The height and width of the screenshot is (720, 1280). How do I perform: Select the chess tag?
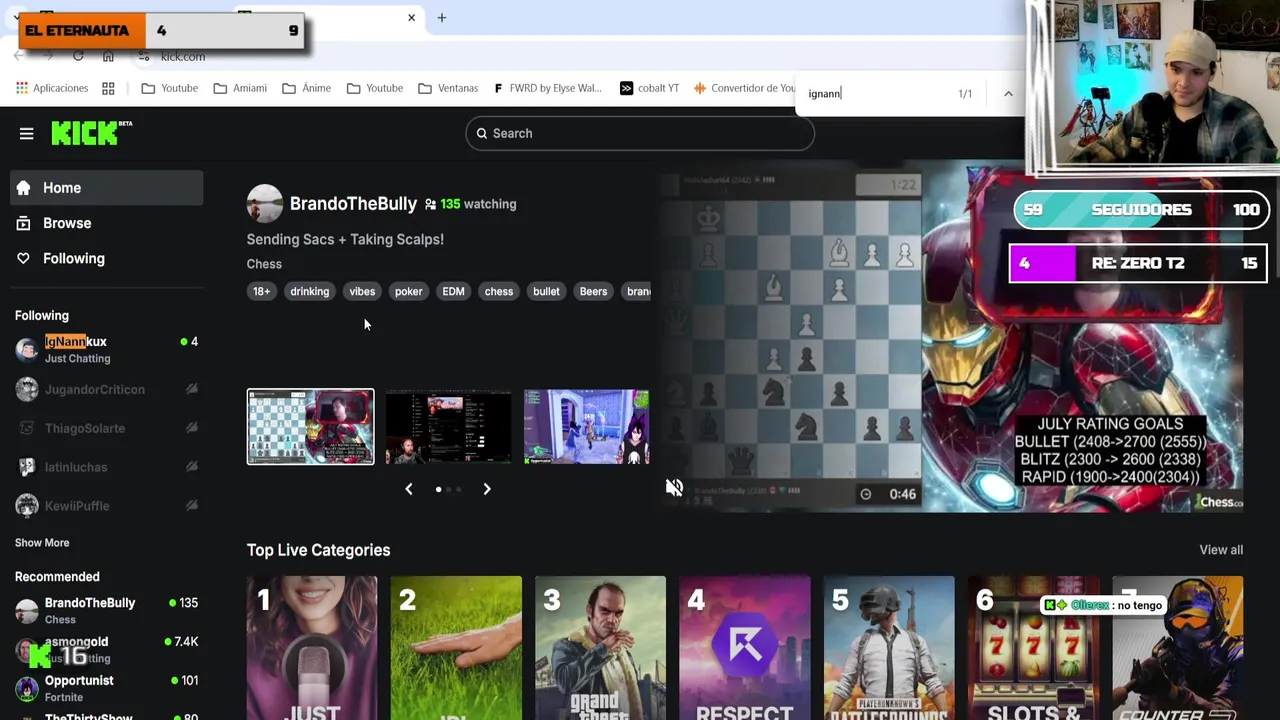pos(498,291)
